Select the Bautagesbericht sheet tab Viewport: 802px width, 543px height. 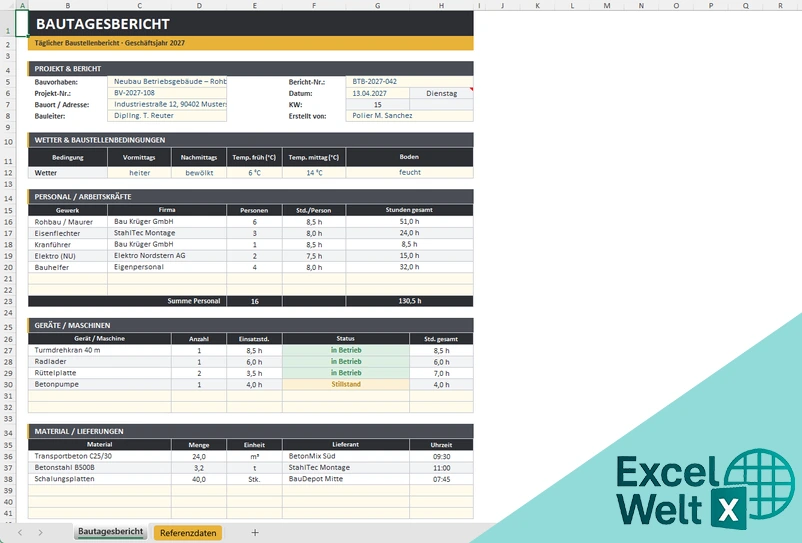click(110, 532)
